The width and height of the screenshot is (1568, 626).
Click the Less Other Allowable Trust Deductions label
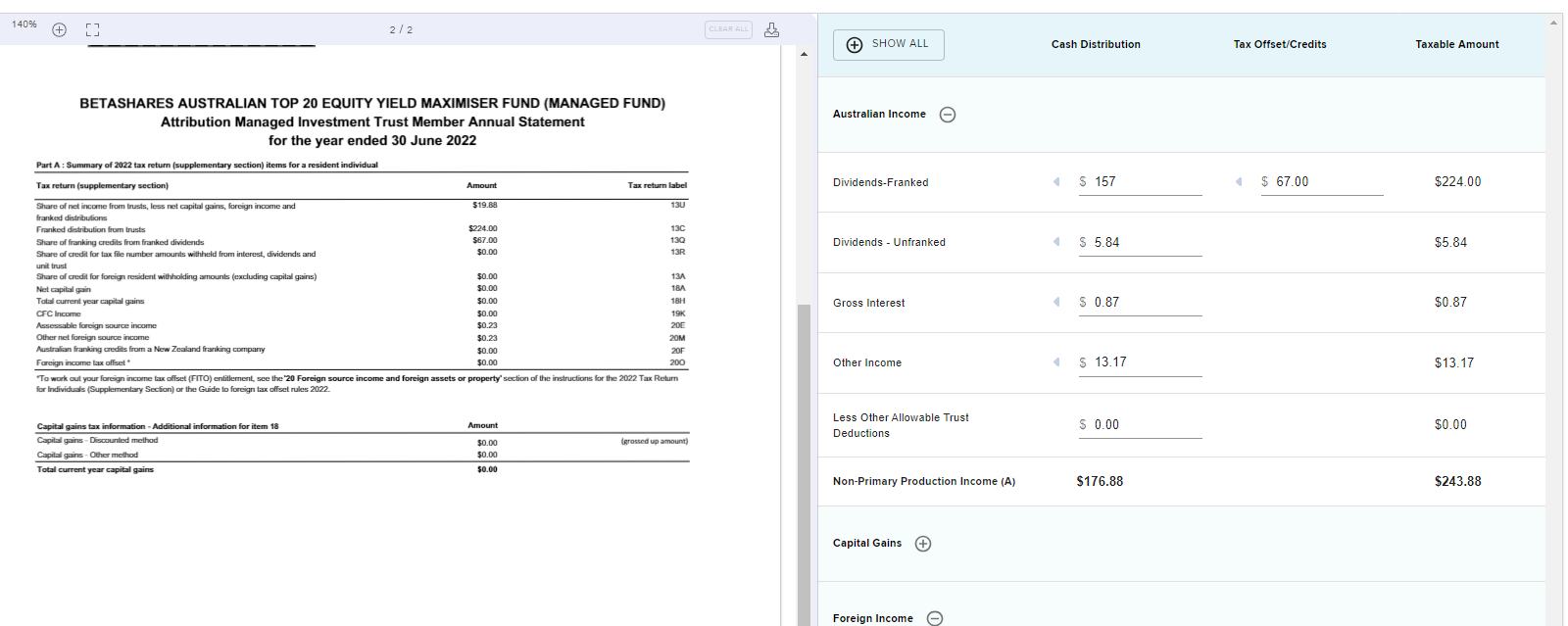901,425
